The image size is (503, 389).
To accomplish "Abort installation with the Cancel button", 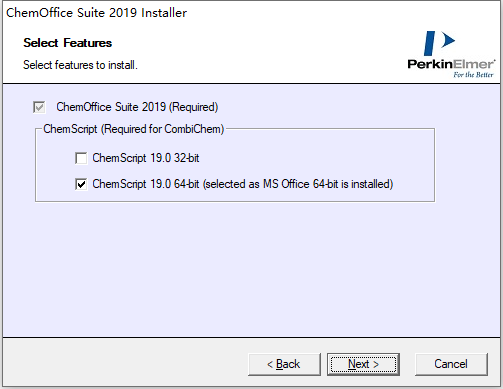I will click(451, 364).
